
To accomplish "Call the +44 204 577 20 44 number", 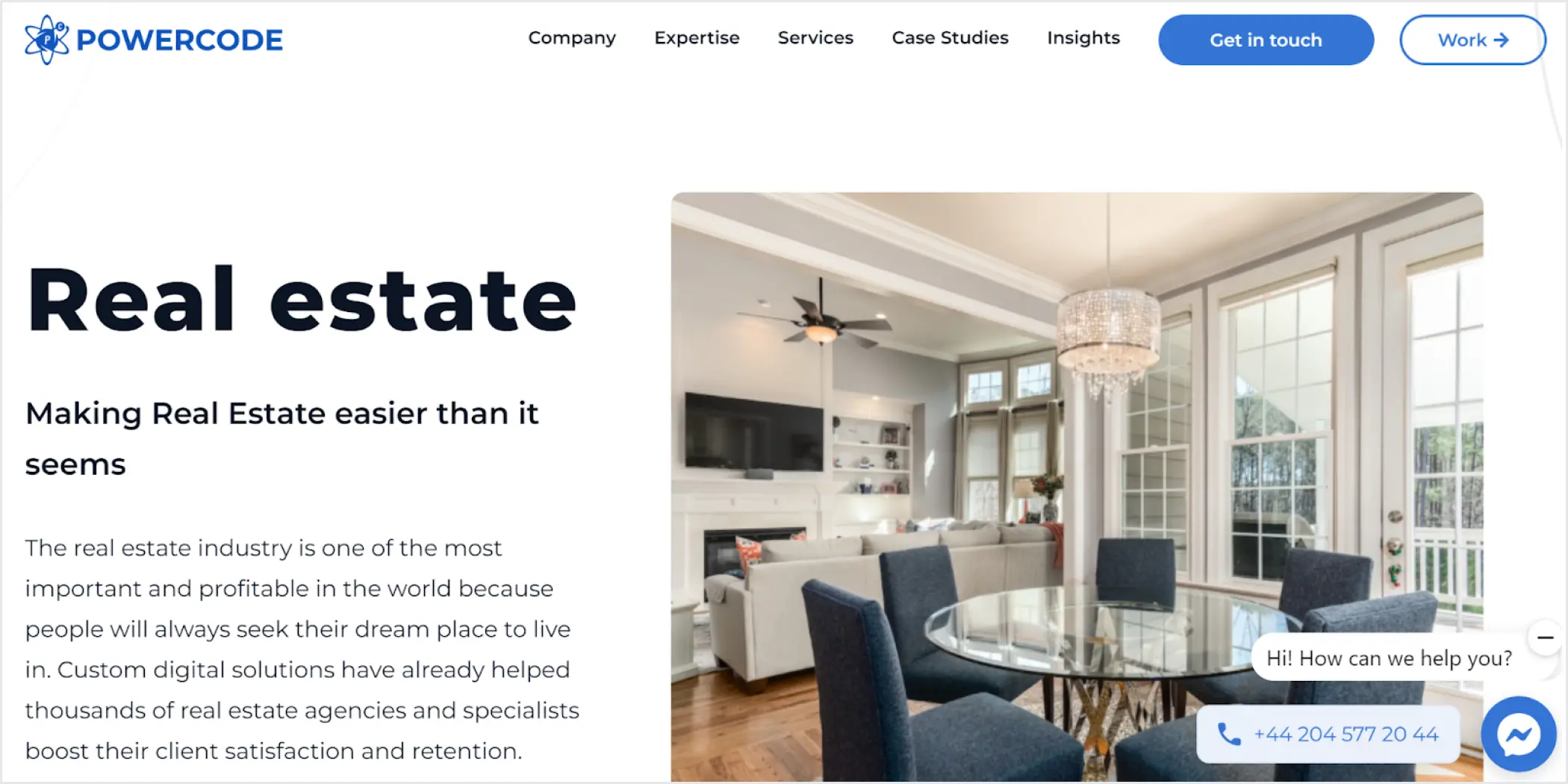I will 1345,734.
